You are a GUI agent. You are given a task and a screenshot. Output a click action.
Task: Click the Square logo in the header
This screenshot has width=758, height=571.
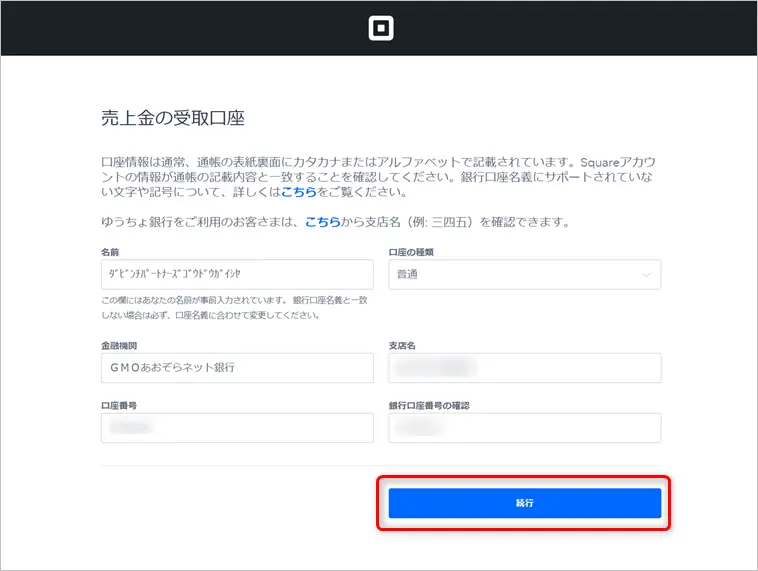coord(380,28)
